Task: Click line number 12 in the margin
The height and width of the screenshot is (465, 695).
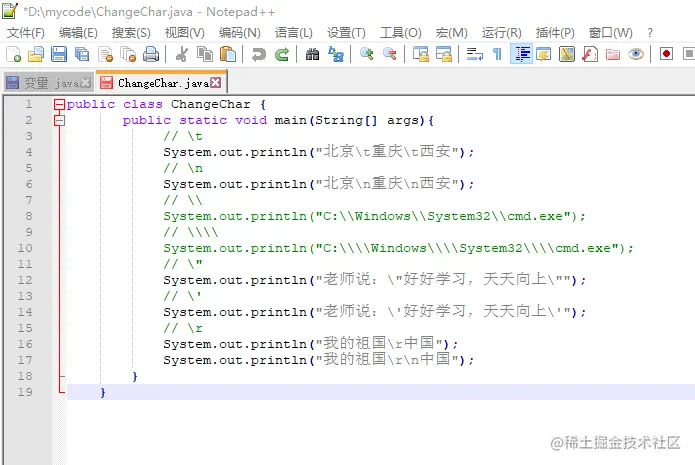Action: point(25,280)
